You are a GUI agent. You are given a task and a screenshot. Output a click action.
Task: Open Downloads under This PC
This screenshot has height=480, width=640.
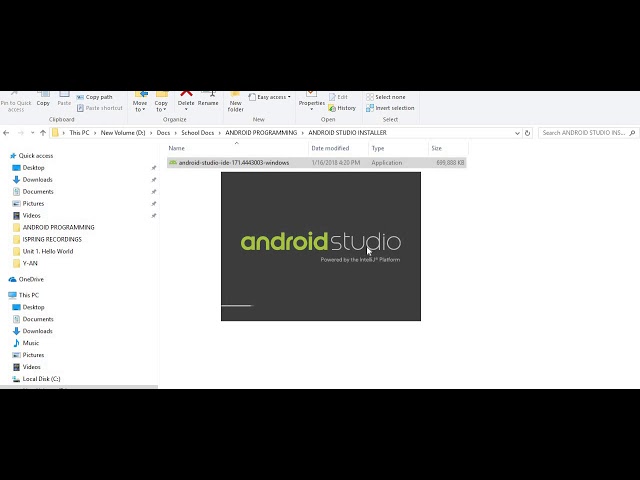[x=38, y=331]
